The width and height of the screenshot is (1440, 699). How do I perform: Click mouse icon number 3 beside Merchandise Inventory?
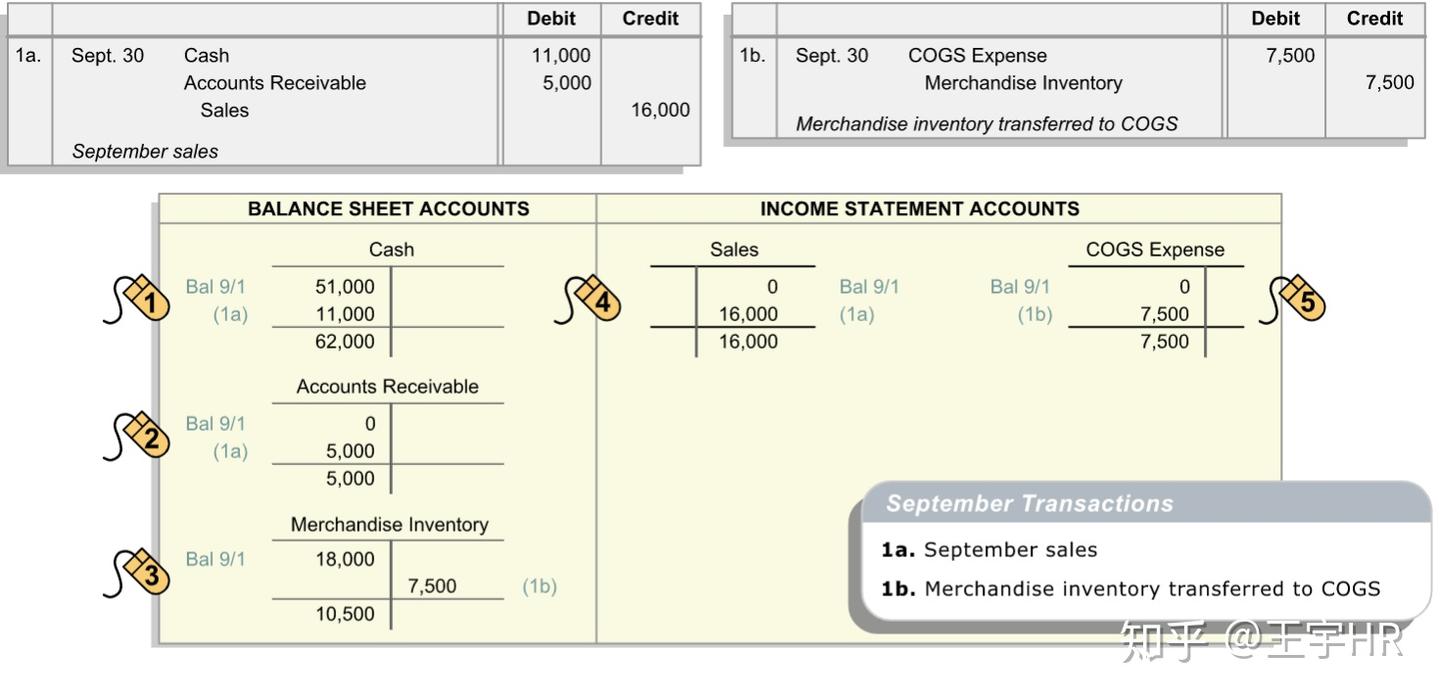(x=146, y=573)
